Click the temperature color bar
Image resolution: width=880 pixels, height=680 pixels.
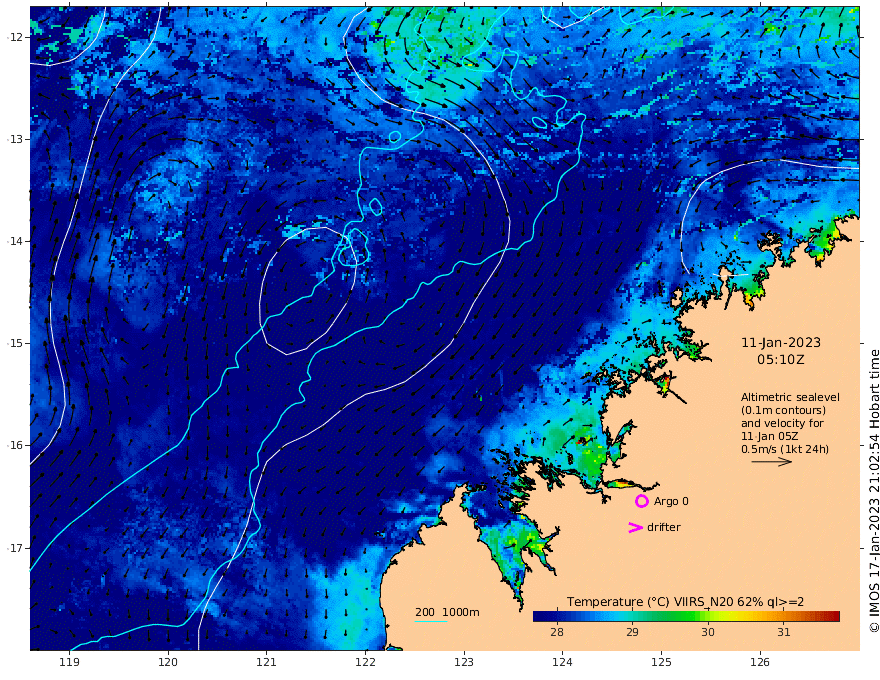point(686,616)
